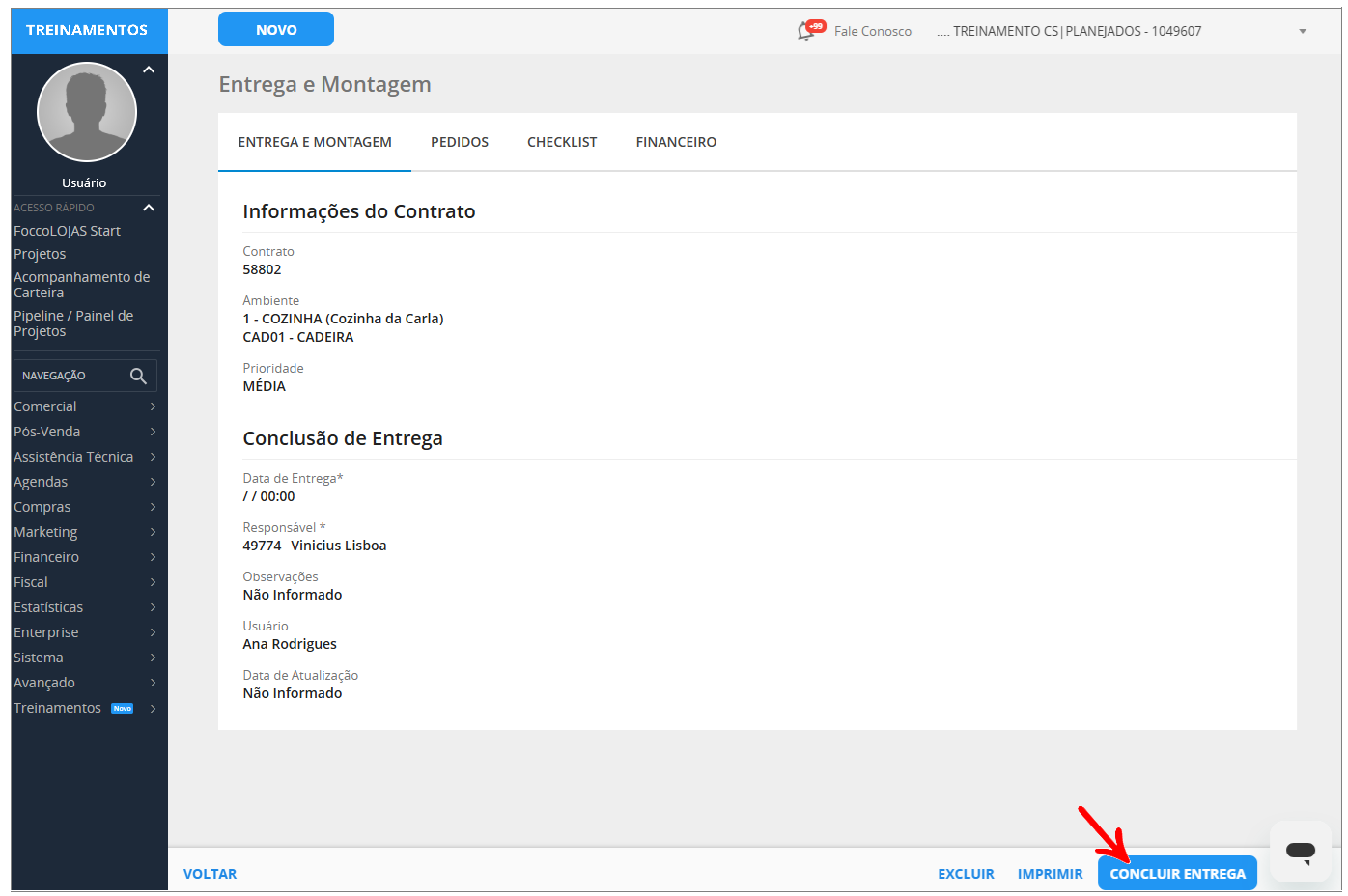Expand the Avançado menu
This screenshot has height=896, width=1348.
(x=85, y=683)
